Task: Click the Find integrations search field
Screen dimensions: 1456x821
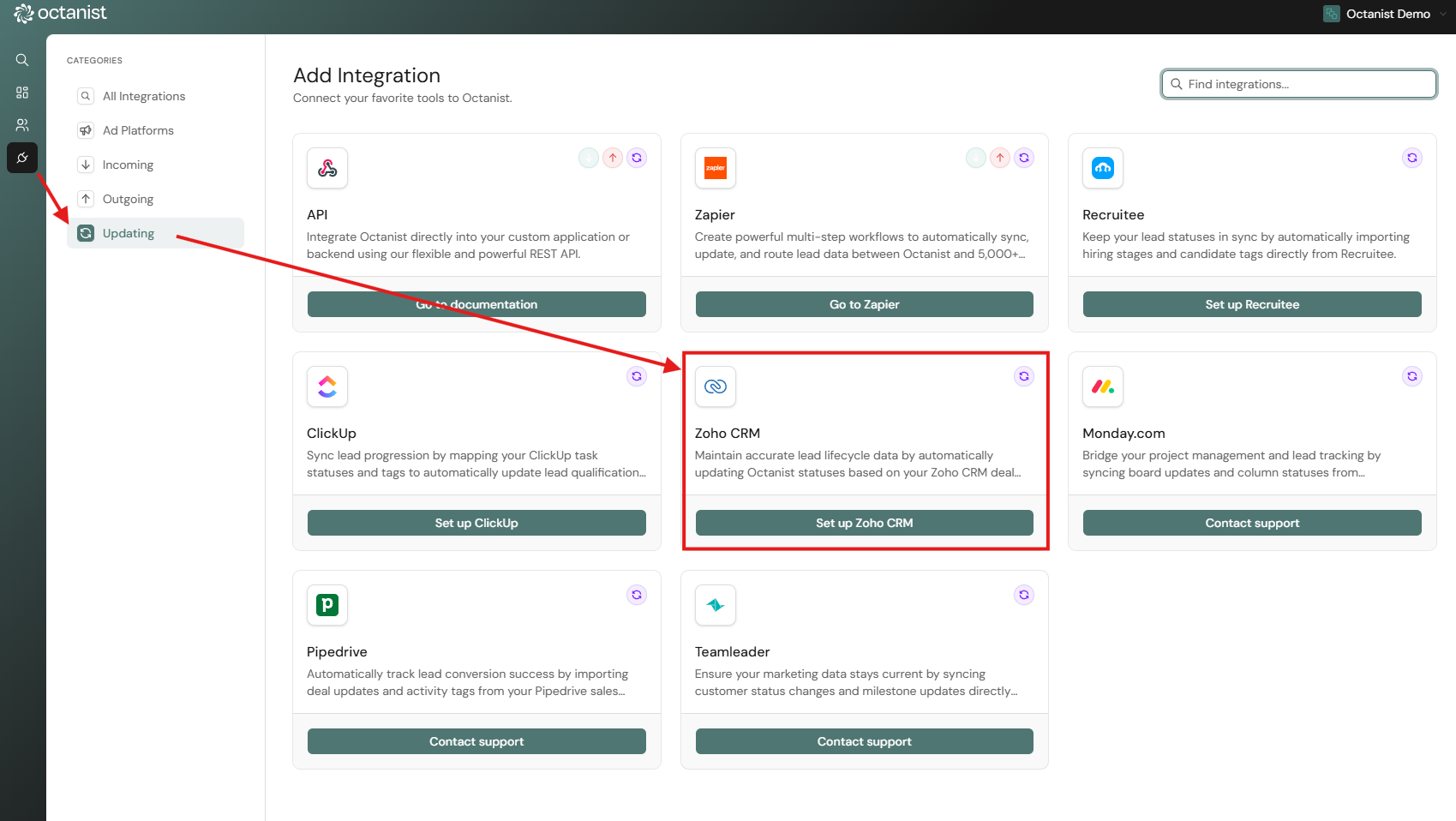Action: (1297, 83)
